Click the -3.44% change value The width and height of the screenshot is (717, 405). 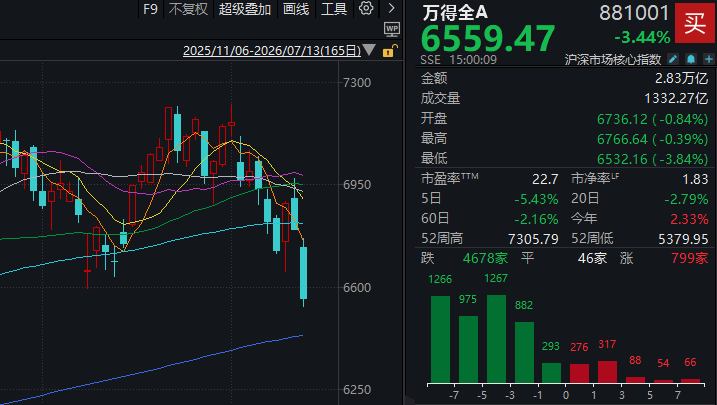(x=642, y=37)
